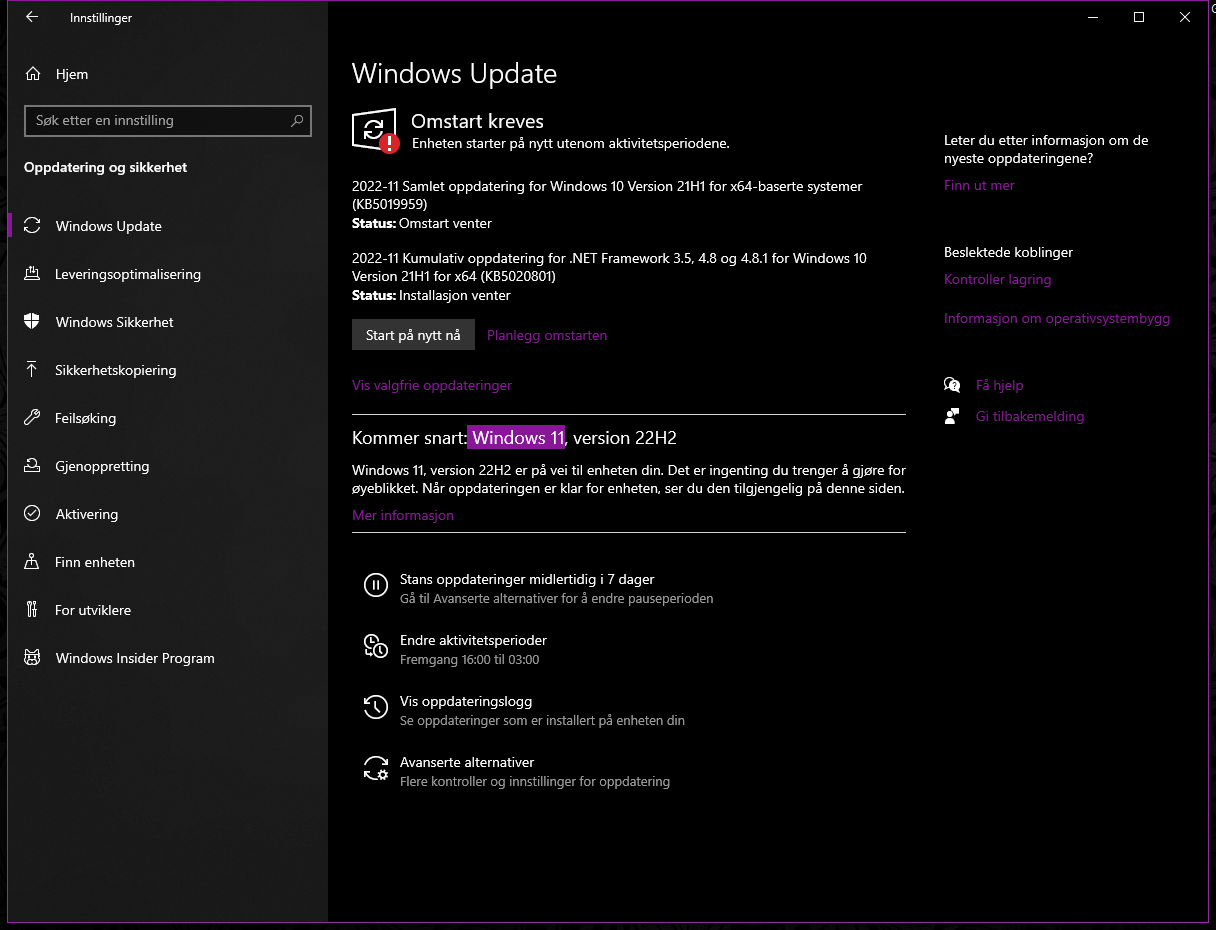Go to the Aktivering page
Screen dimensions: 1216x930
click(168, 514)
